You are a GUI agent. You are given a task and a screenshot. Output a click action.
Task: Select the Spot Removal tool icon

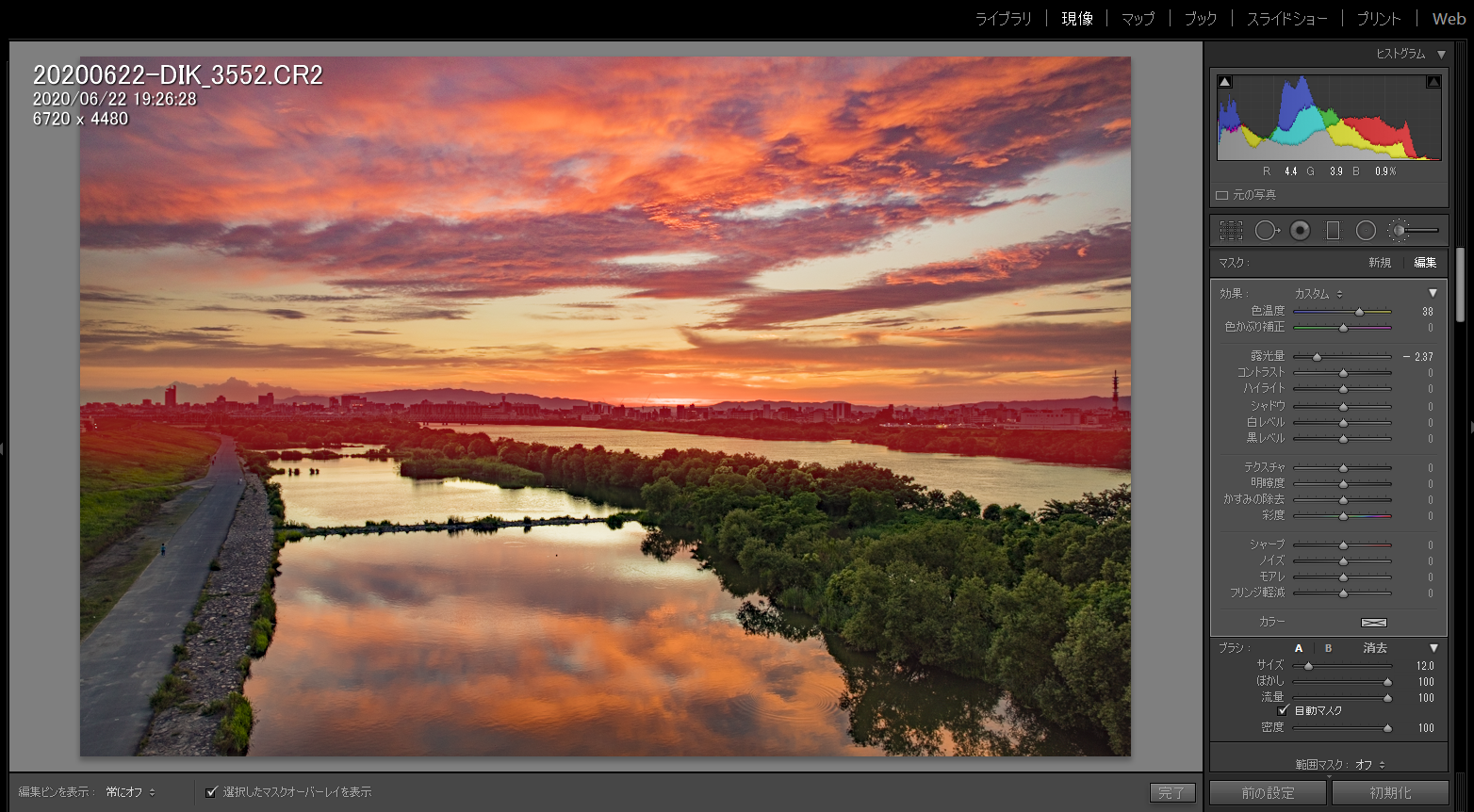click(1267, 230)
